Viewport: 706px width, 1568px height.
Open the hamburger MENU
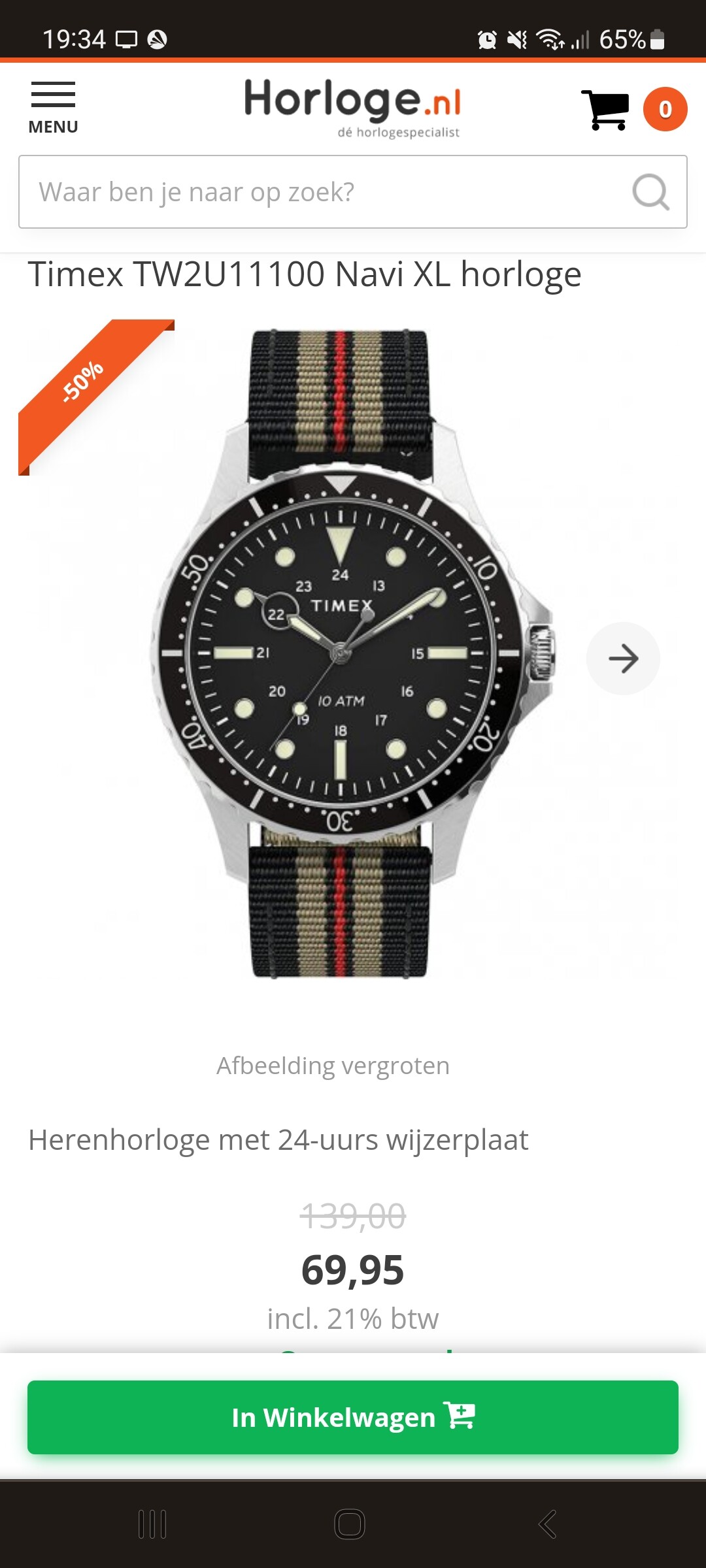click(53, 108)
